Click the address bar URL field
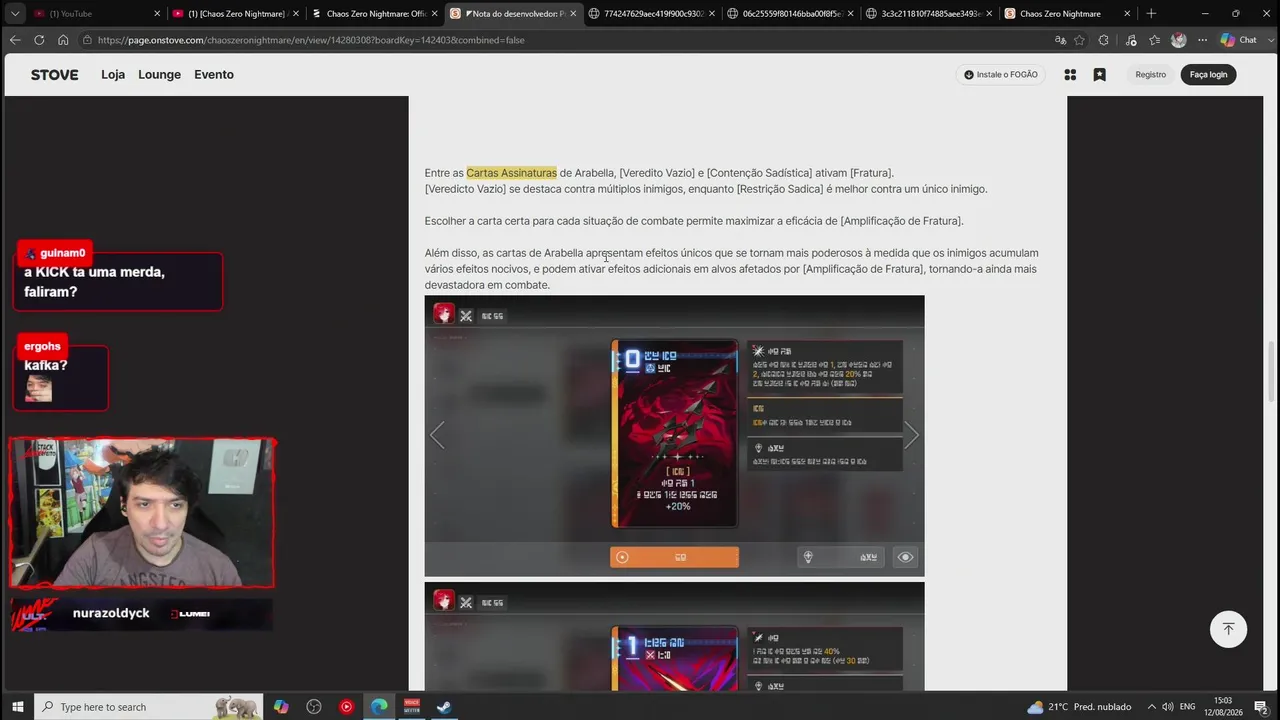 pyautogui.click(x=560, y=40)
